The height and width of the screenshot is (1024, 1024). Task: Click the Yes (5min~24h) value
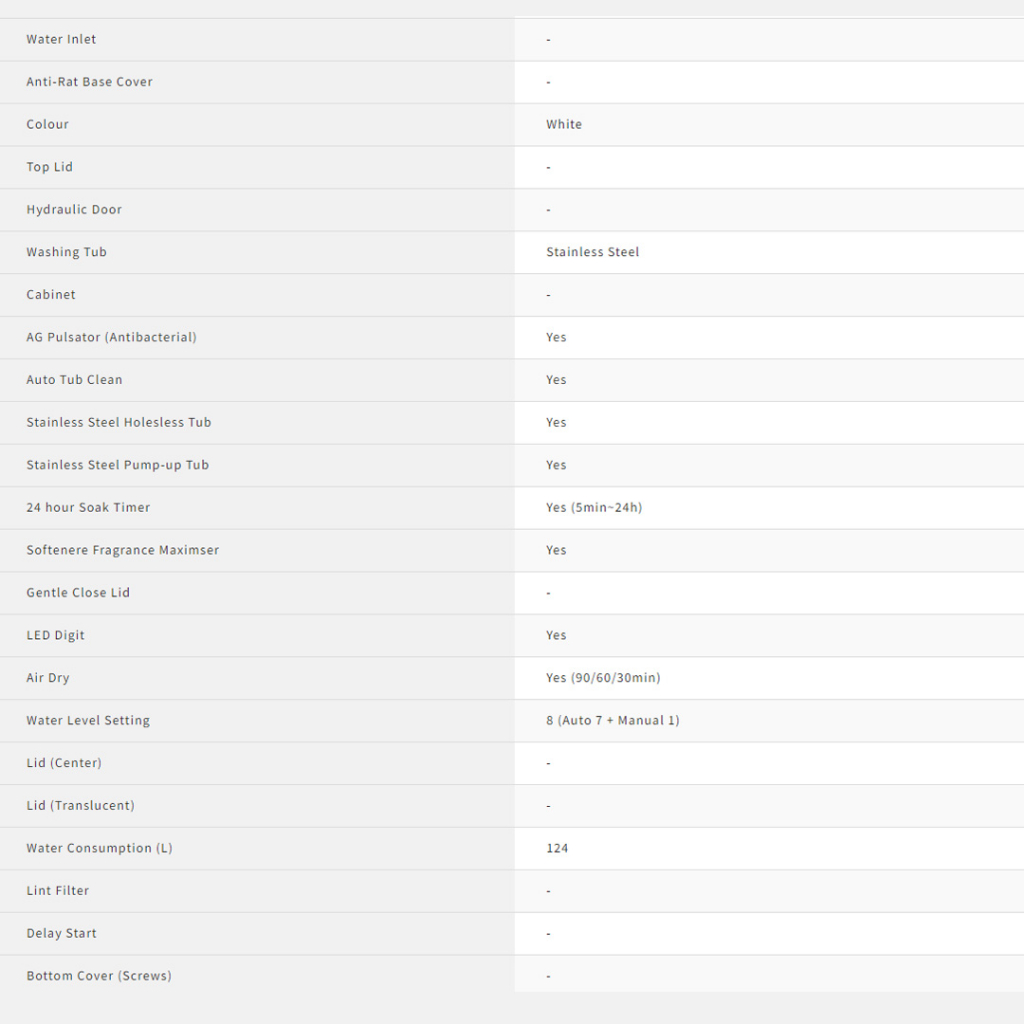(594, 507)
